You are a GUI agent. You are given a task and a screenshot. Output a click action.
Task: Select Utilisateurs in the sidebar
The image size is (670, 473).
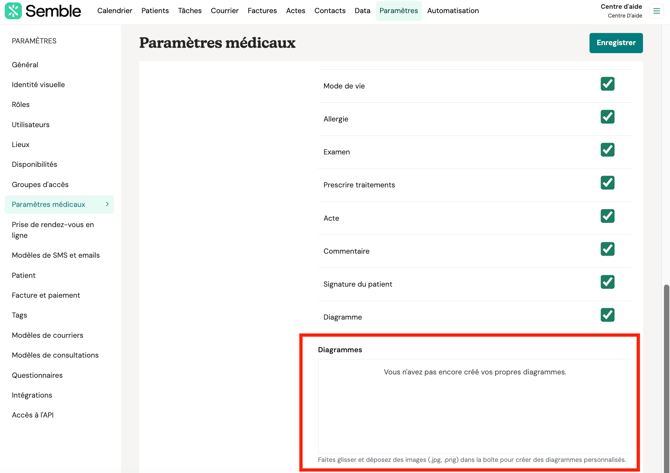pyautogui.click(x=31, y=125)
